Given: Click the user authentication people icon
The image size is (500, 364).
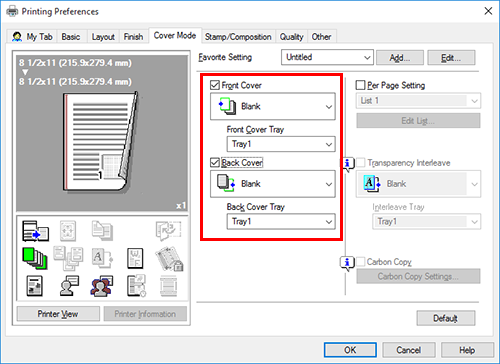Looking at the screenshot, I should click(x=101, y=286).
